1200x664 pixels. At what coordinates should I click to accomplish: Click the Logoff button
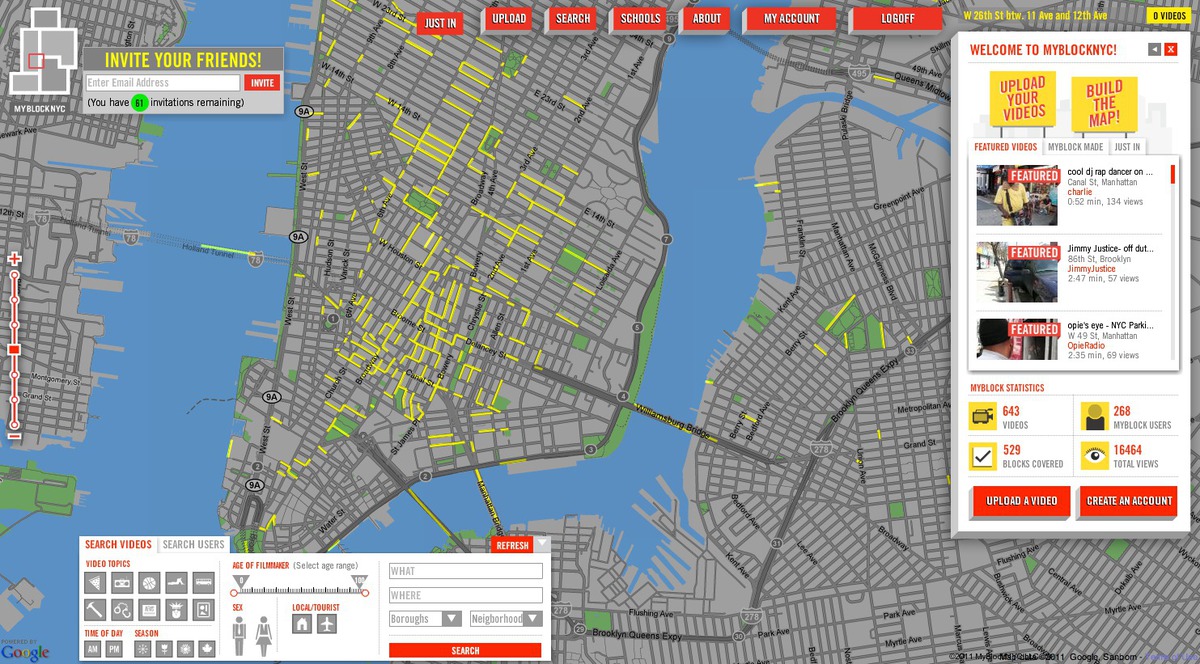point(898,18)
